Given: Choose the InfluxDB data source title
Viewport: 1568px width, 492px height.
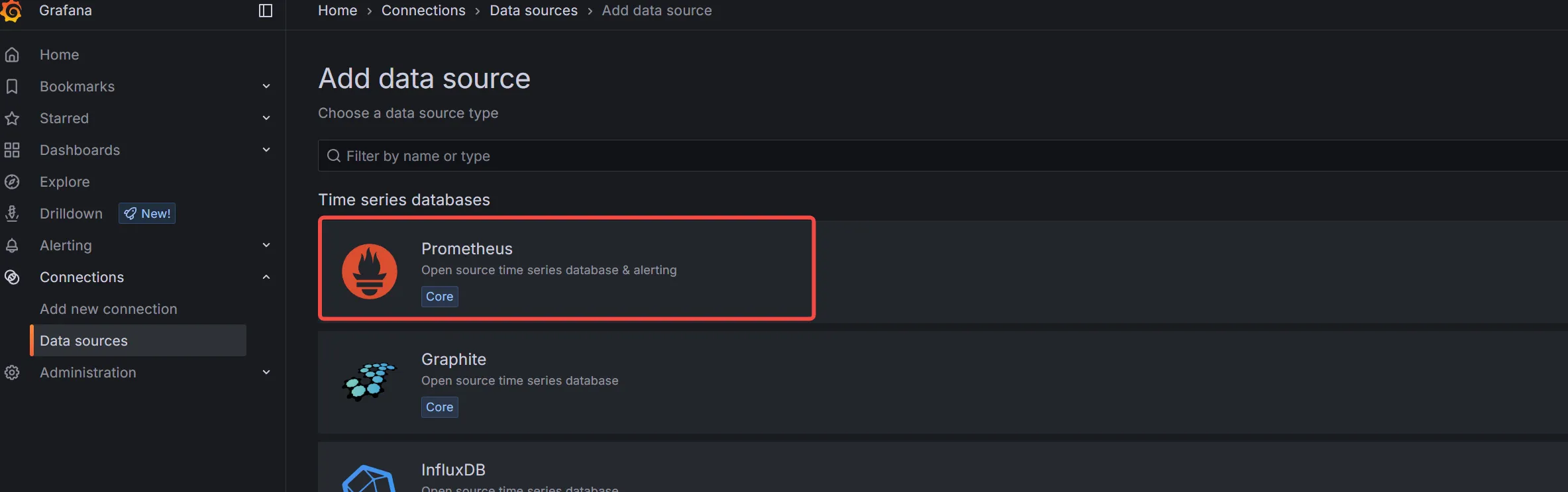Looking at the screenshot, I should [x=453, y=470].
